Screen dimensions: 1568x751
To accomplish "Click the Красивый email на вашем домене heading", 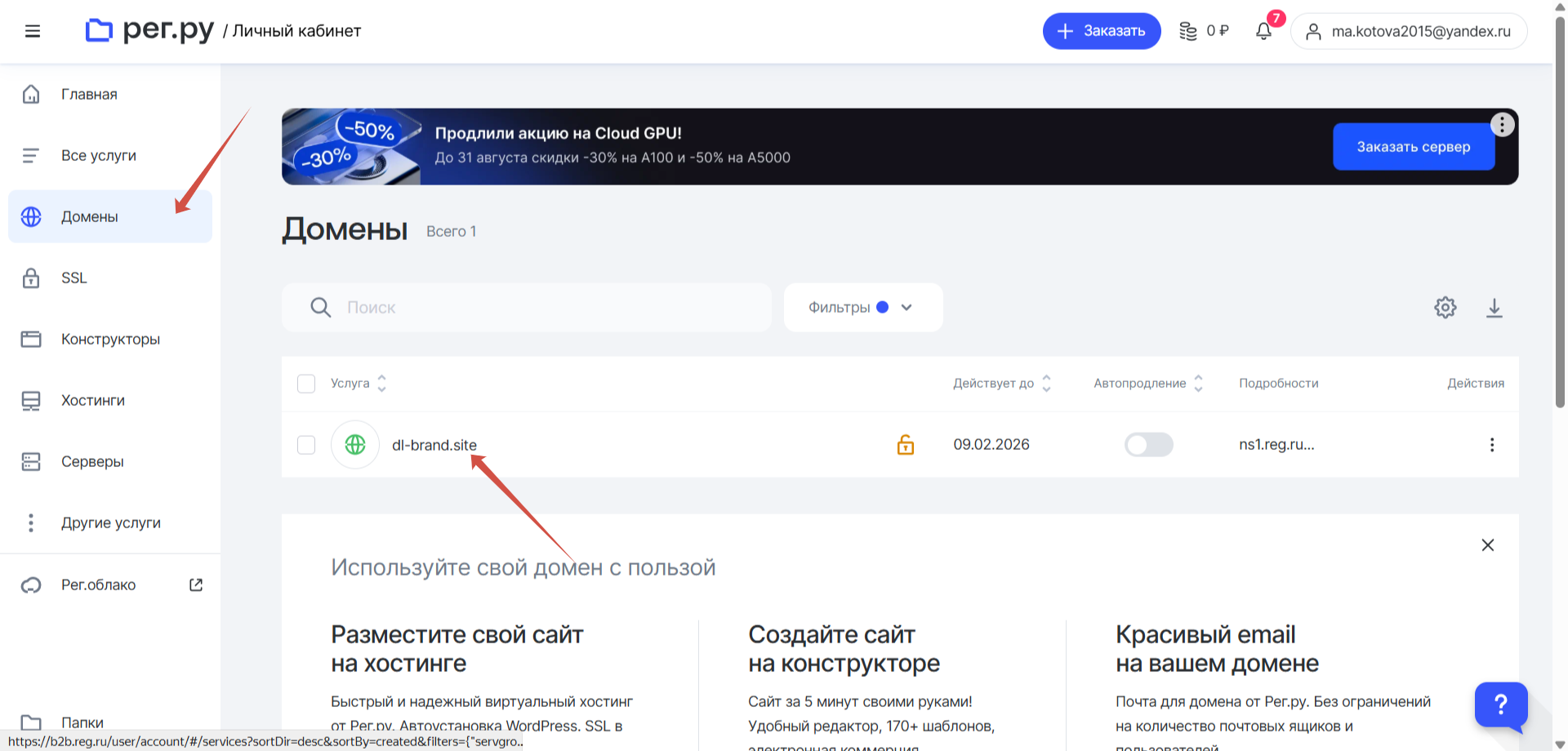I will pyautogui.click(x=1217, y=649).
